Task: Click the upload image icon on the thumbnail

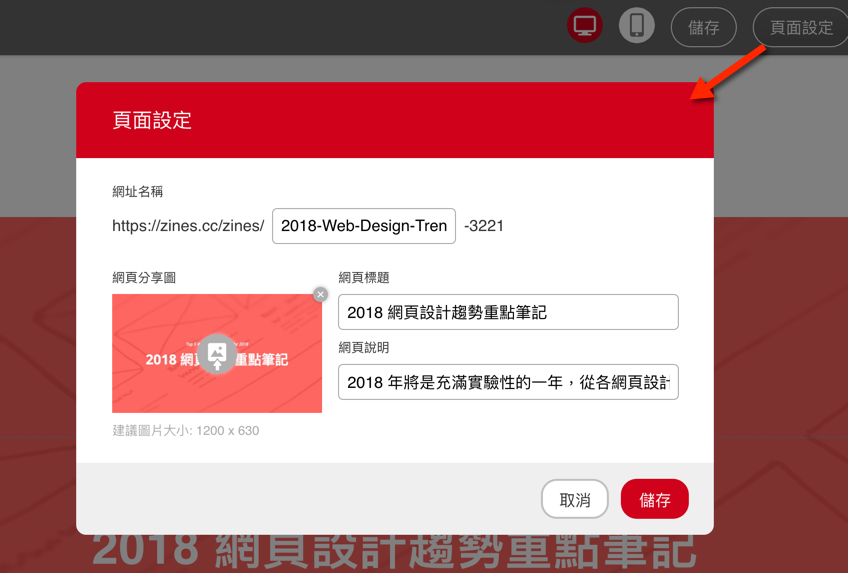Action: [x=217, y=354]
